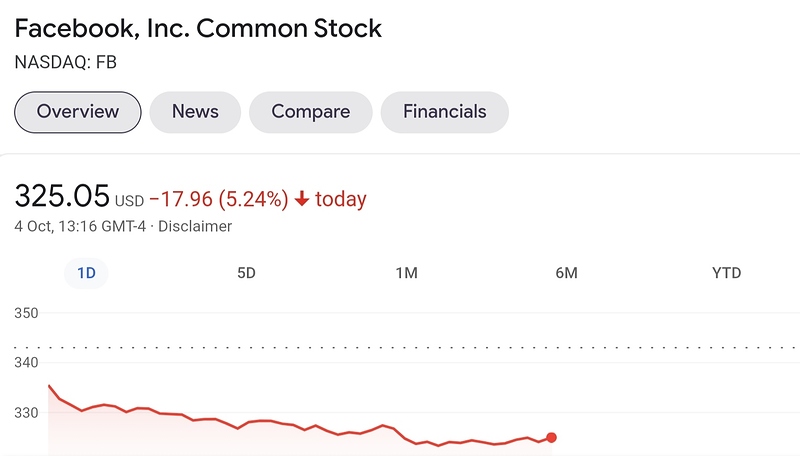Open the Disclaimer link
The width and height of the screenshot is (800, 456).
197,226
